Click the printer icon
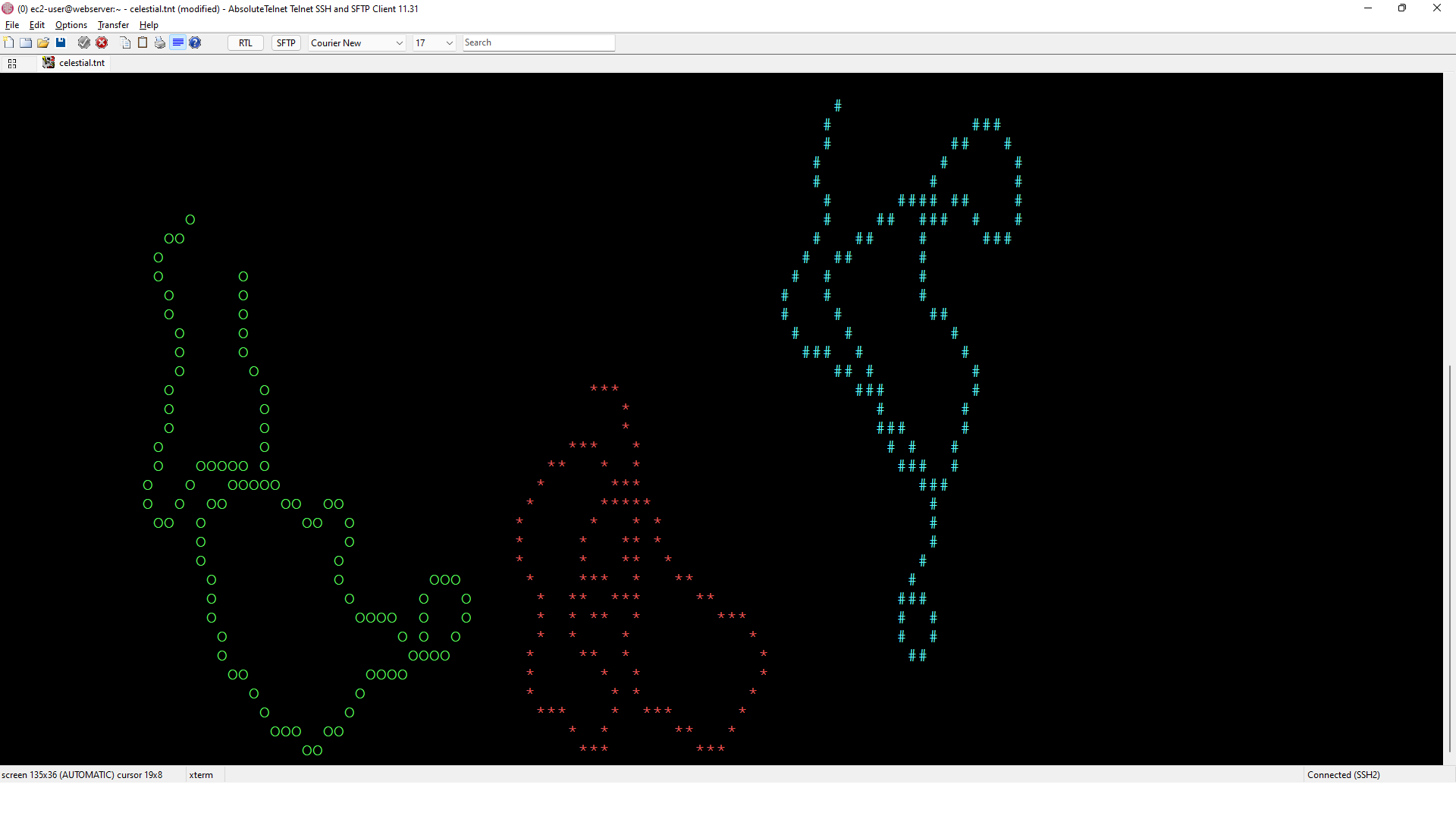The width and height of the screenshot is (1456, 819). pyautogui.click(x=160, y=42)
